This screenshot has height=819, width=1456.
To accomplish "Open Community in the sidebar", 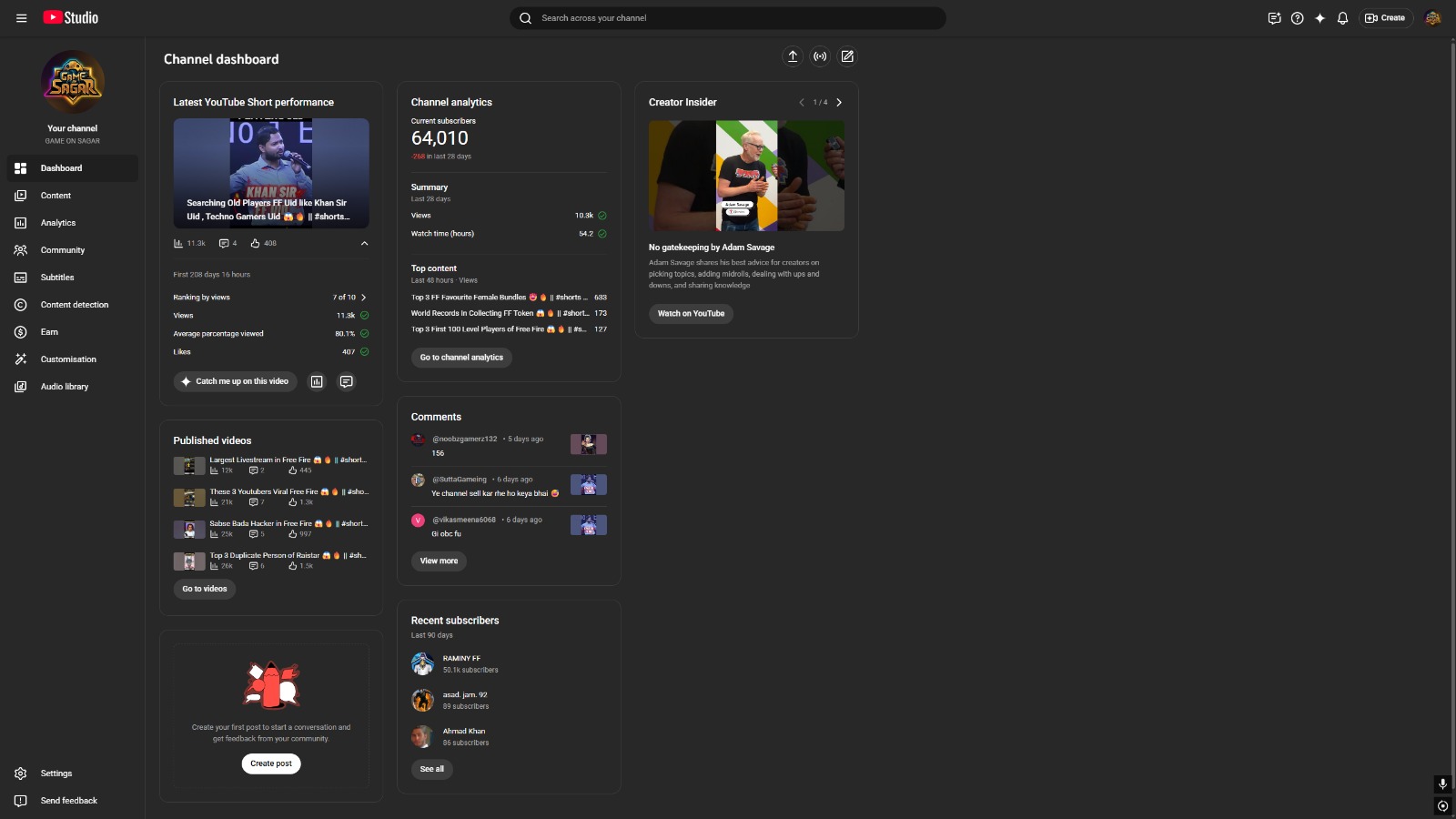I will [73, 250].
